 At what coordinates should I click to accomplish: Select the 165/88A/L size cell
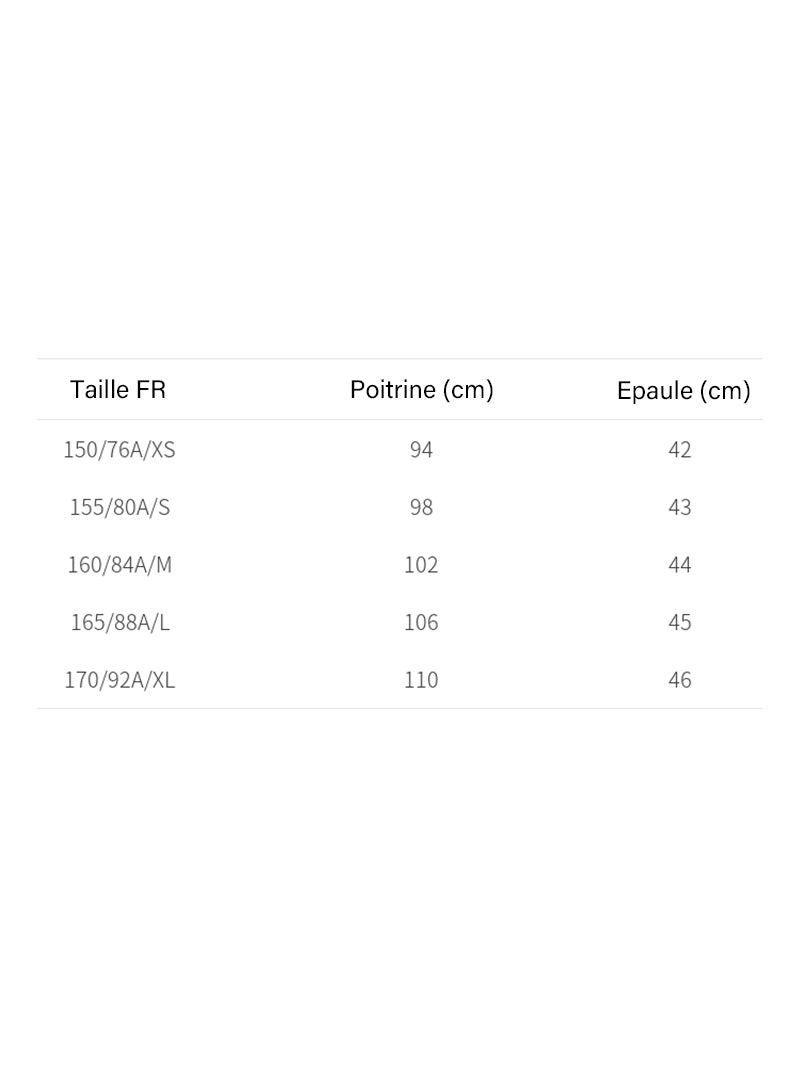(x=119, y=622)
